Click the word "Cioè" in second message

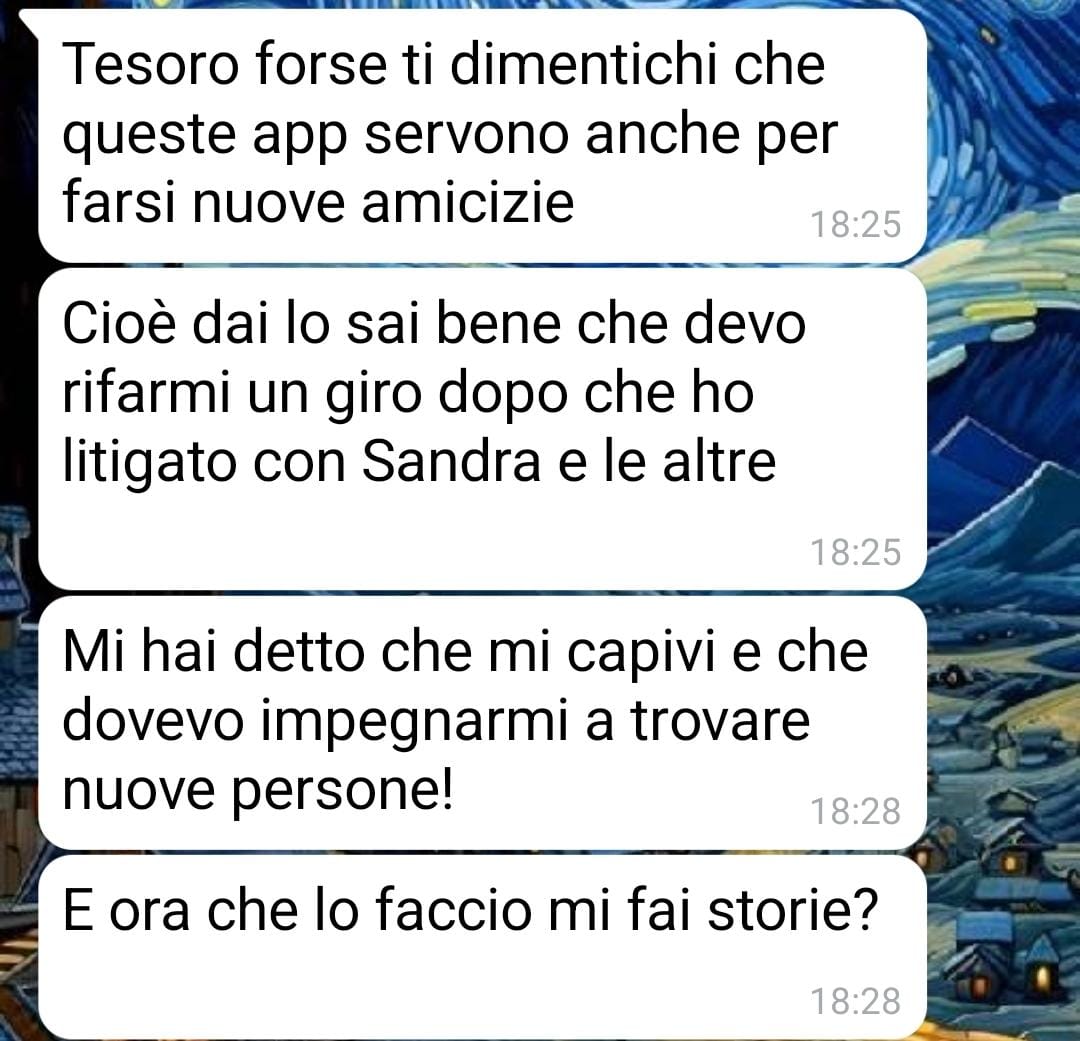[x=121, y=323]
